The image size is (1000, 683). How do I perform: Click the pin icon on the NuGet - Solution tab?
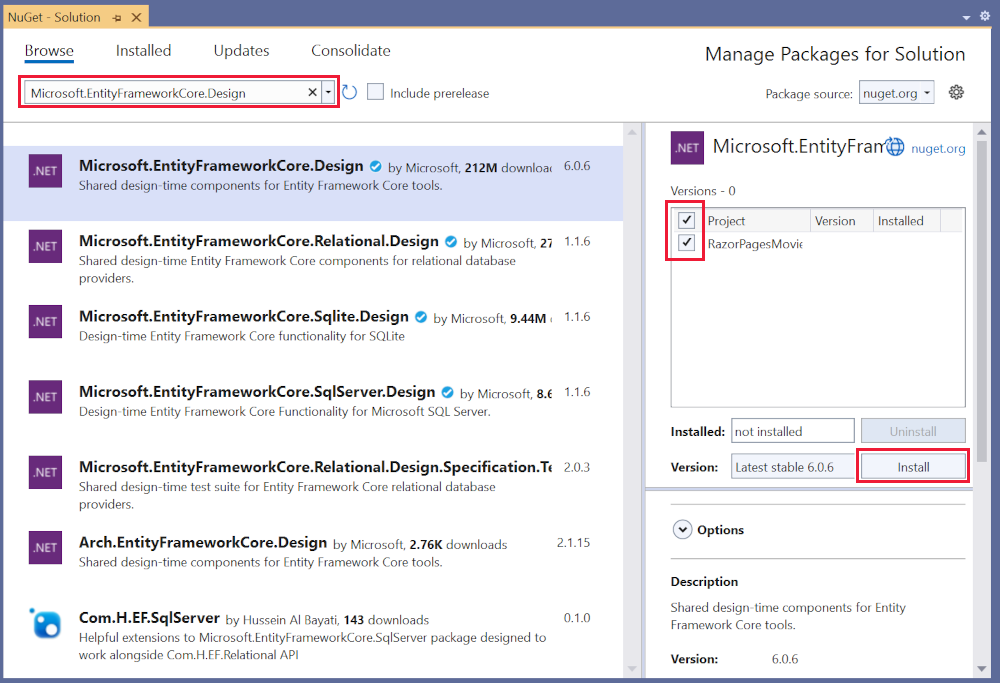116,16
